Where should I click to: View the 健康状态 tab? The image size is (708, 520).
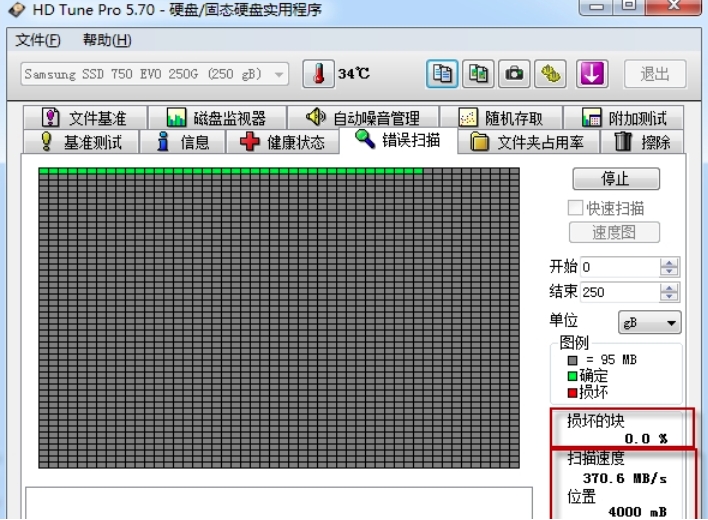coord(282,142)
